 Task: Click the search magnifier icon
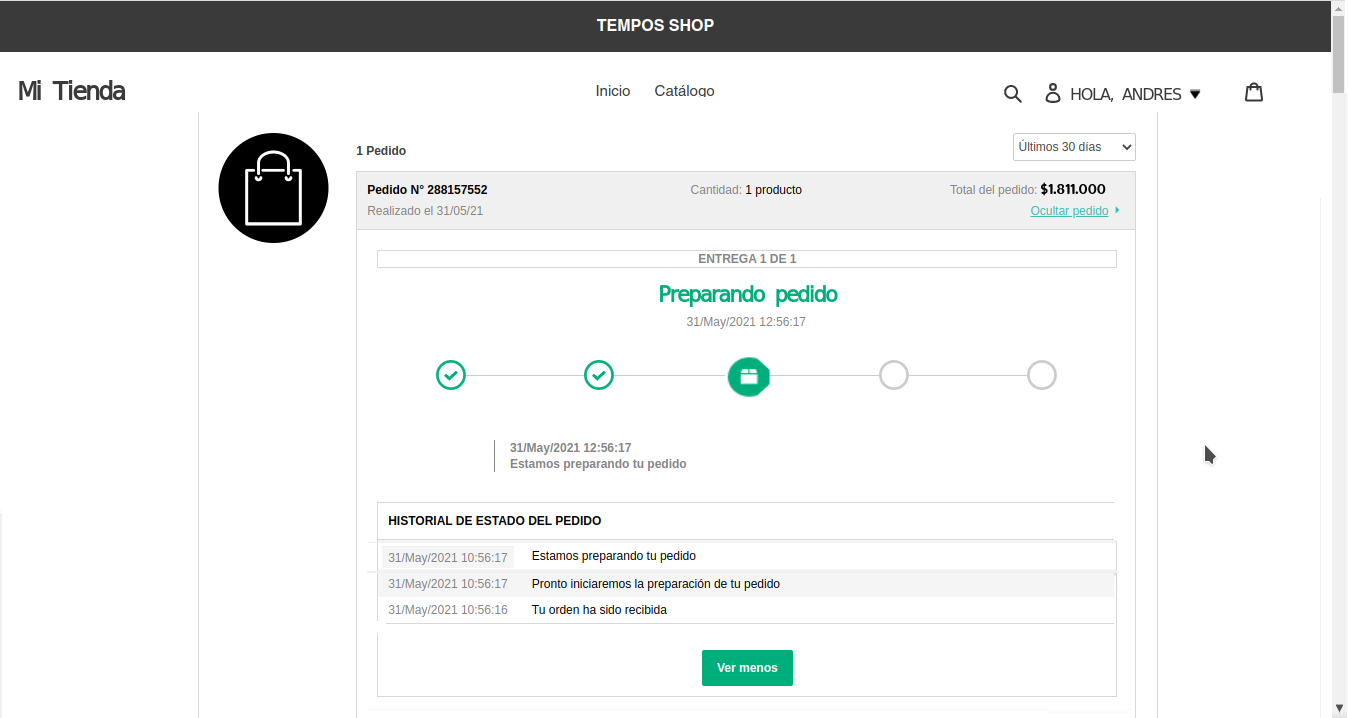(1012, 94)
